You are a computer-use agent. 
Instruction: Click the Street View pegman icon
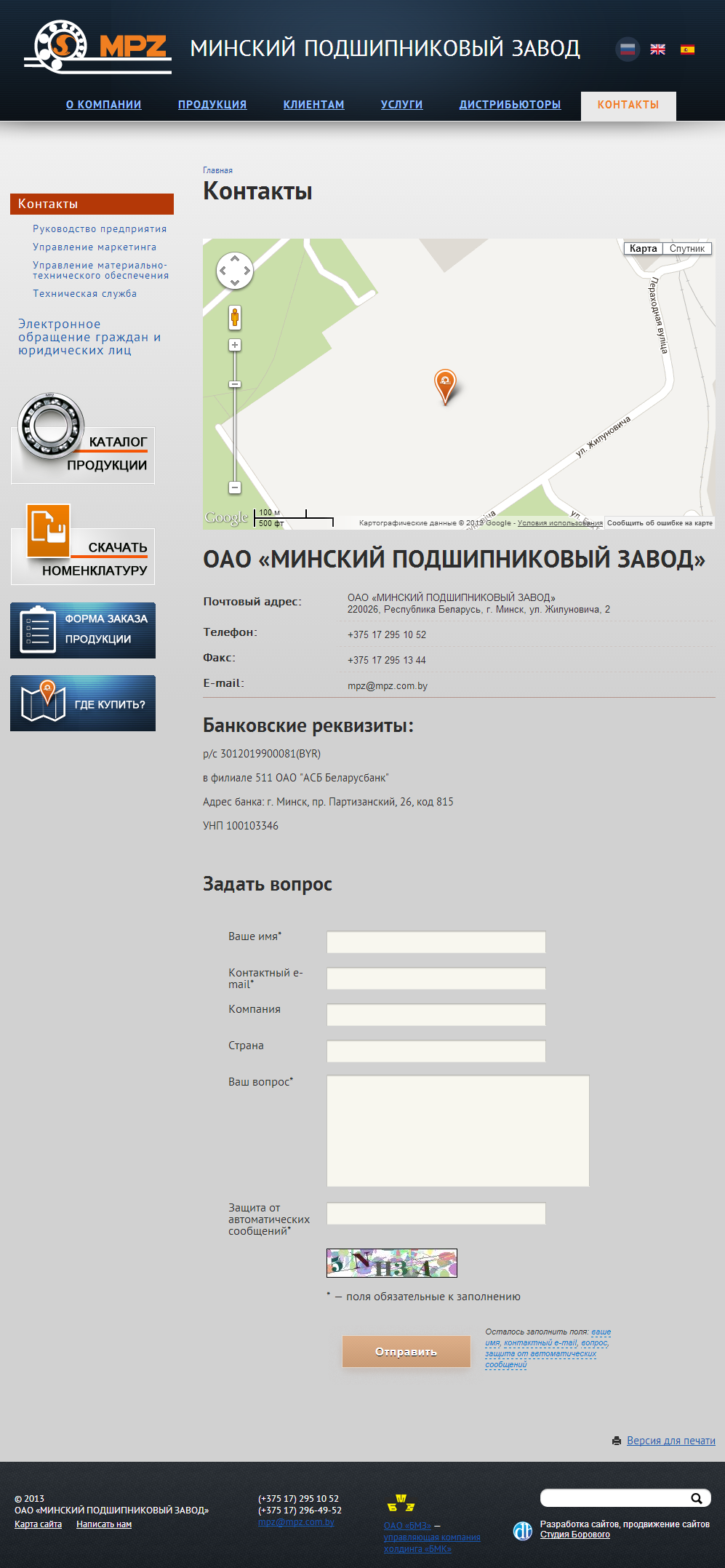coord(235,318)
